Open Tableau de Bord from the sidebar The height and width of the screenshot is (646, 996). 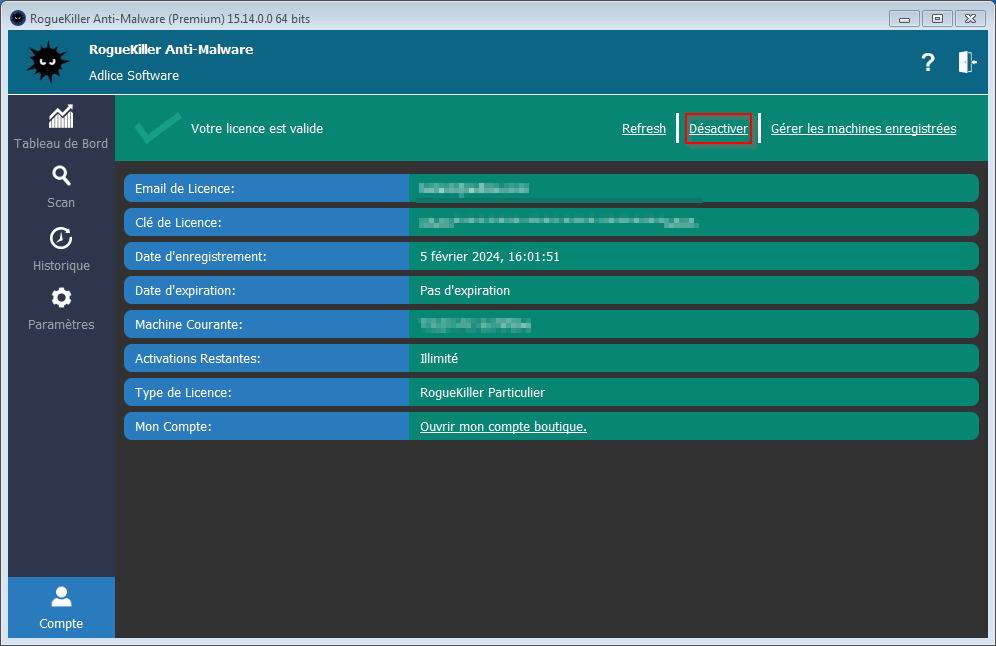[61, 127]
